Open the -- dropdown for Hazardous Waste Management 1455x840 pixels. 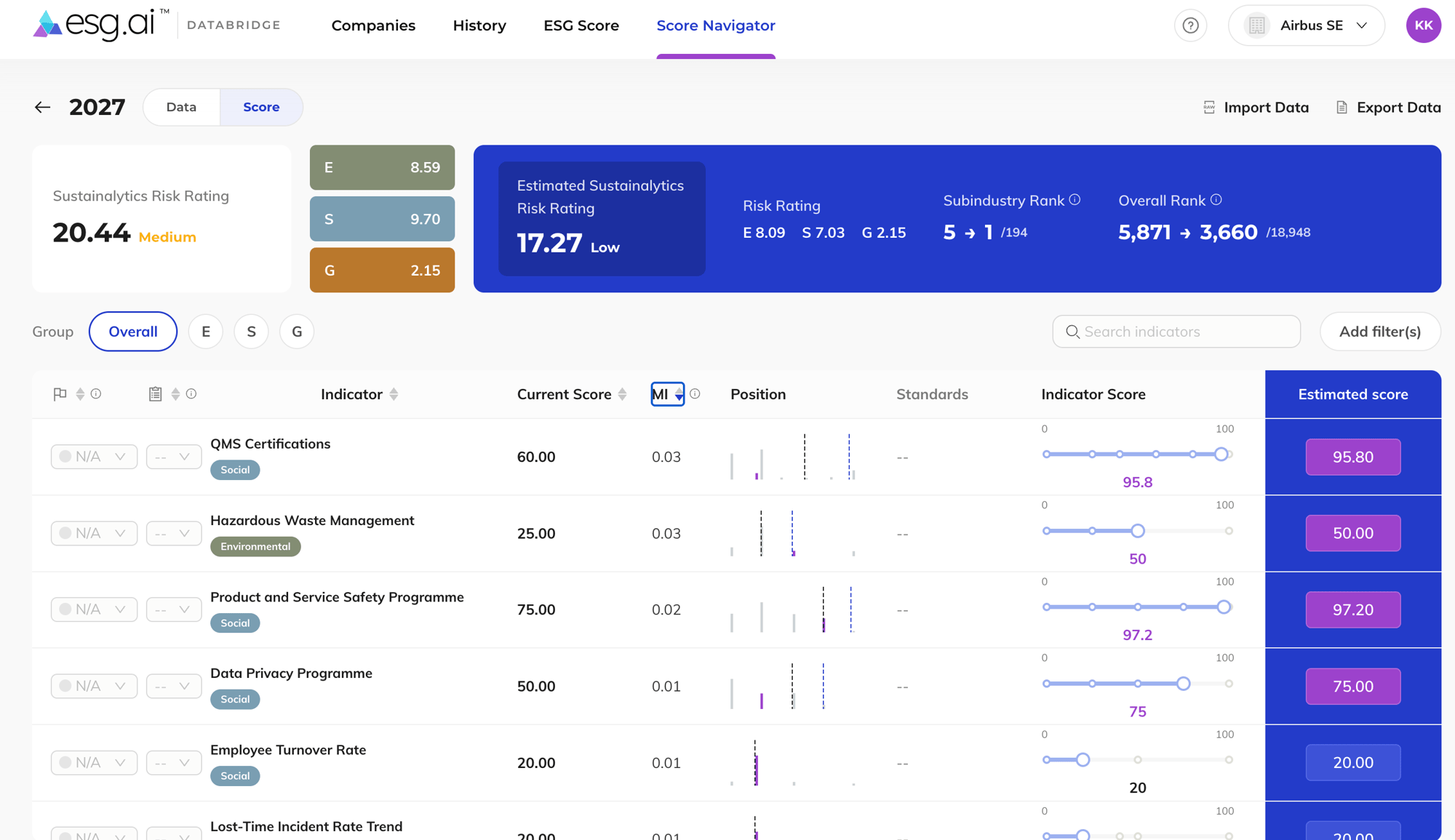pos(173,533)
